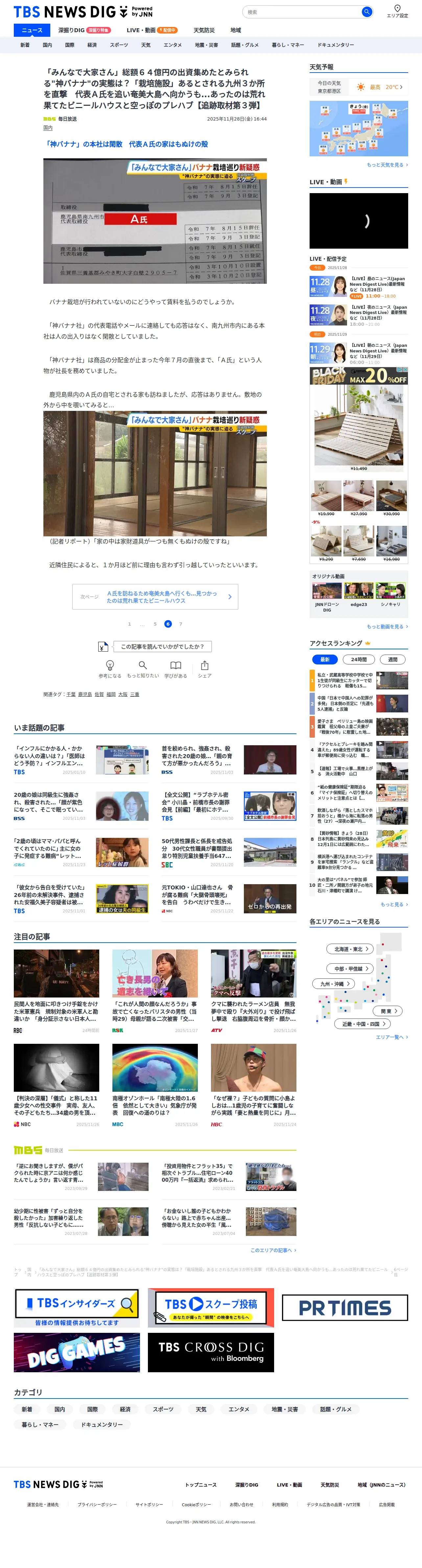Open エリア設定 location pin icon
Image resolution: width=422 pixels, height=1568 pixels.
[397, 9]
